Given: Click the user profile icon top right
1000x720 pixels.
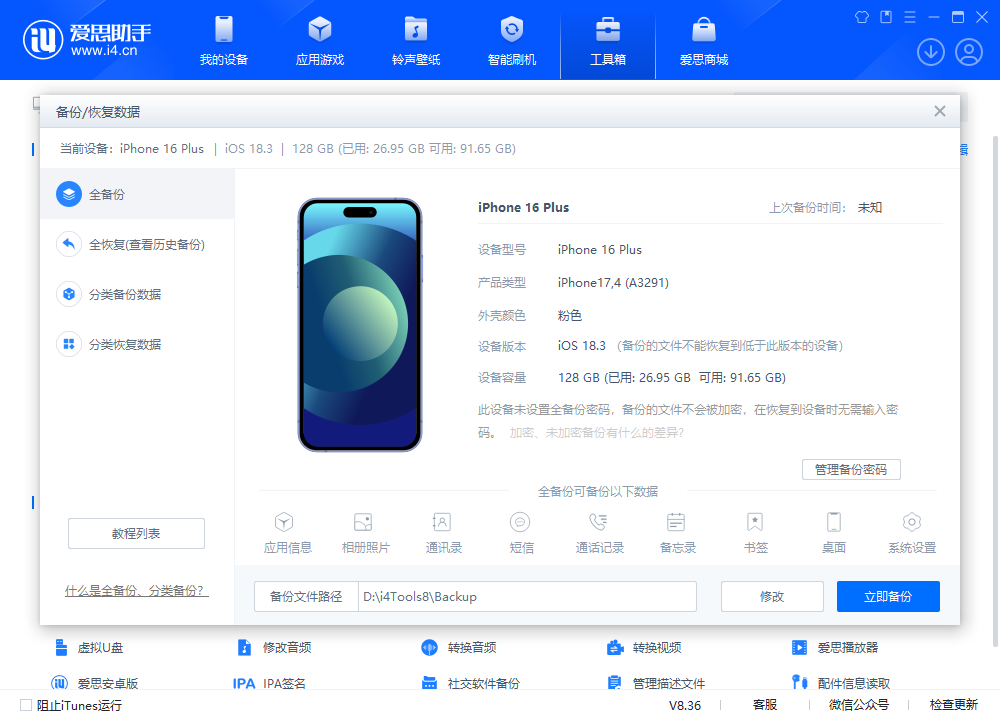Looking at the screenshot, I should (968, 51).
